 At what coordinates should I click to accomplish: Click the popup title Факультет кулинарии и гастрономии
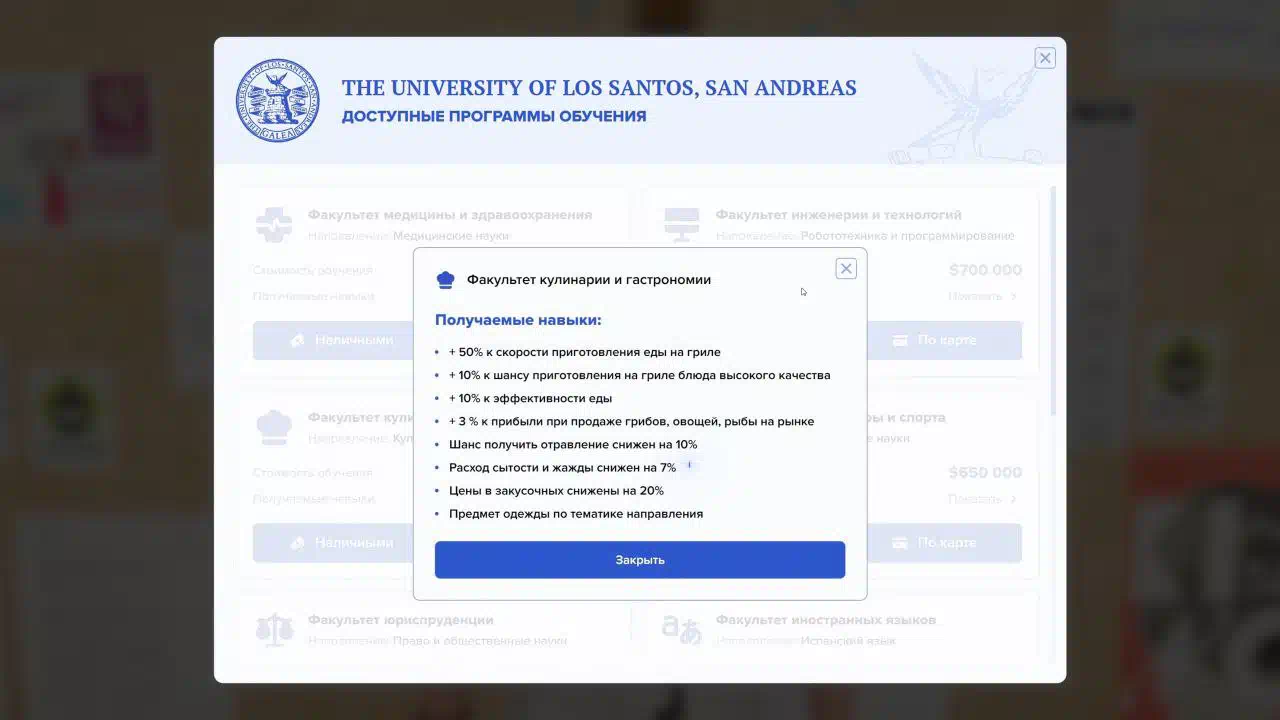[589, 280]
